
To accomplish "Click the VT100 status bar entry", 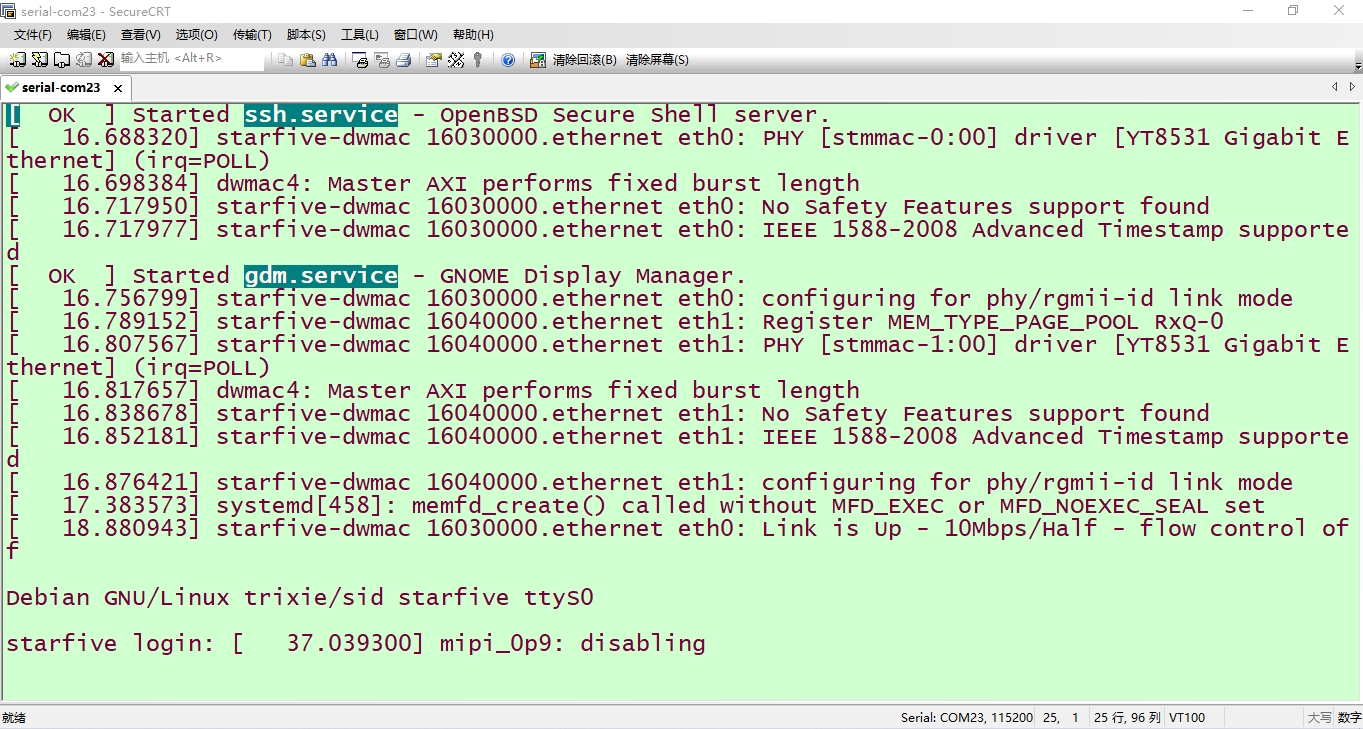I will point(1187,718).
